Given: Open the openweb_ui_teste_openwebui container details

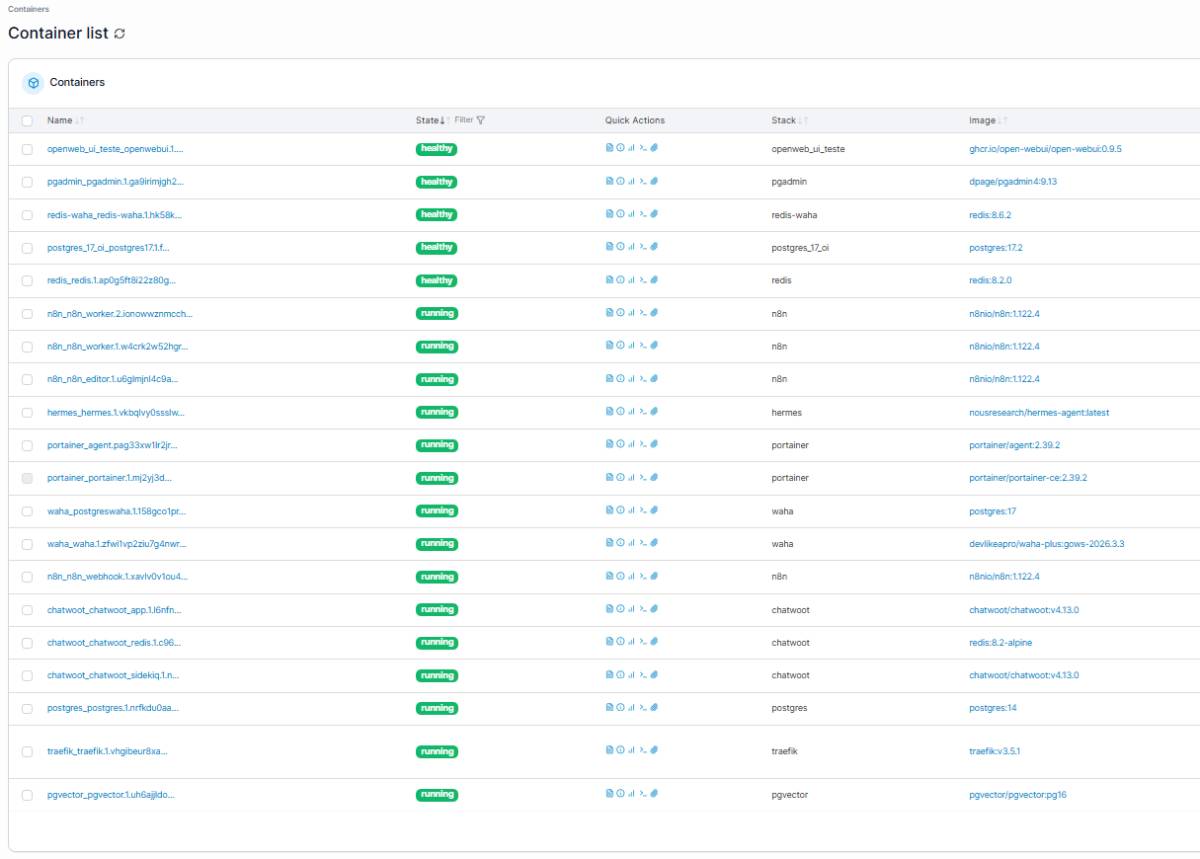Looking at the screenshot, I should click(x=115, y=149).
